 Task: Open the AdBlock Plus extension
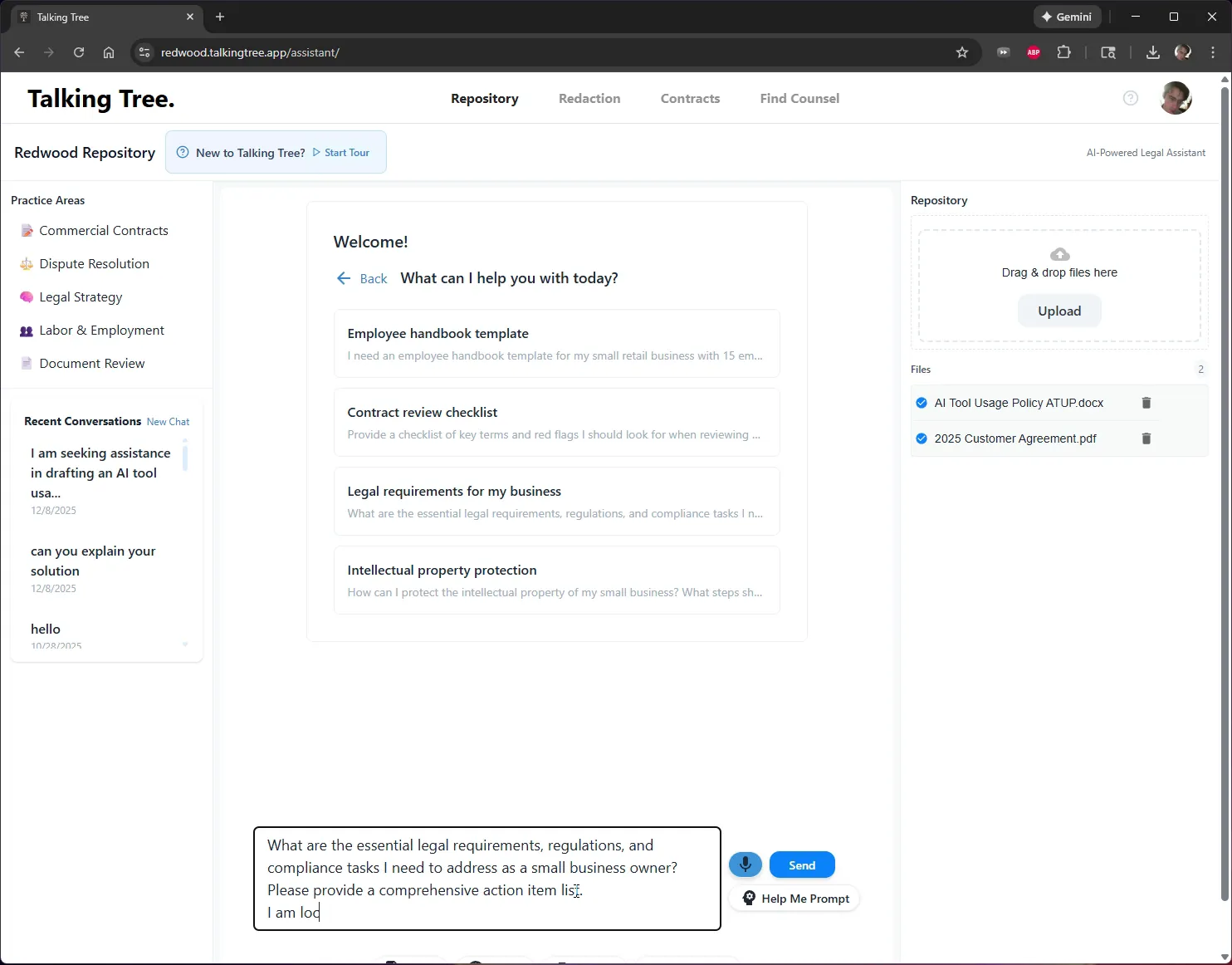(x=1034, y=52)
